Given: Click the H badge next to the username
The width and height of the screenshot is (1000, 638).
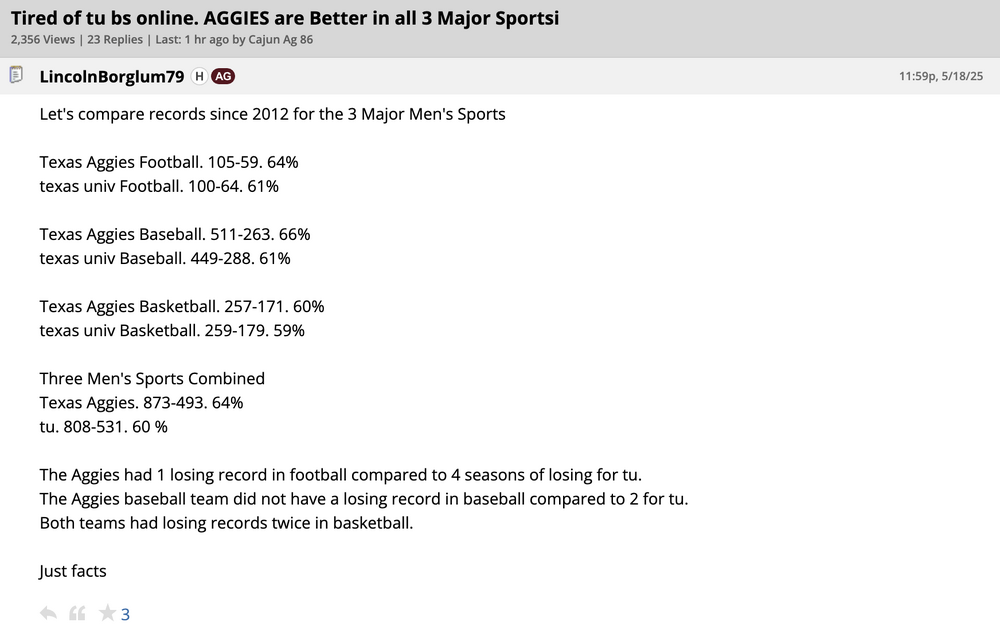Looking at the screenshot, I should coord(199,76).
